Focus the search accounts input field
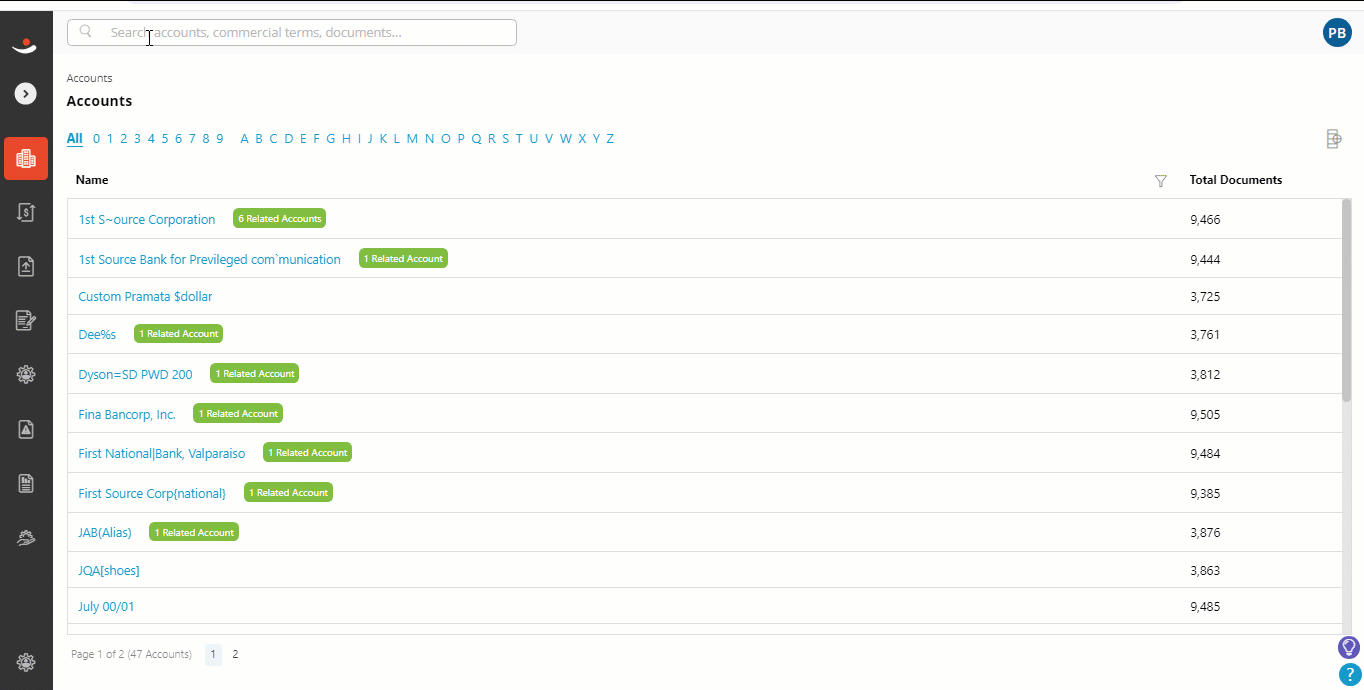 click(292, 32)
